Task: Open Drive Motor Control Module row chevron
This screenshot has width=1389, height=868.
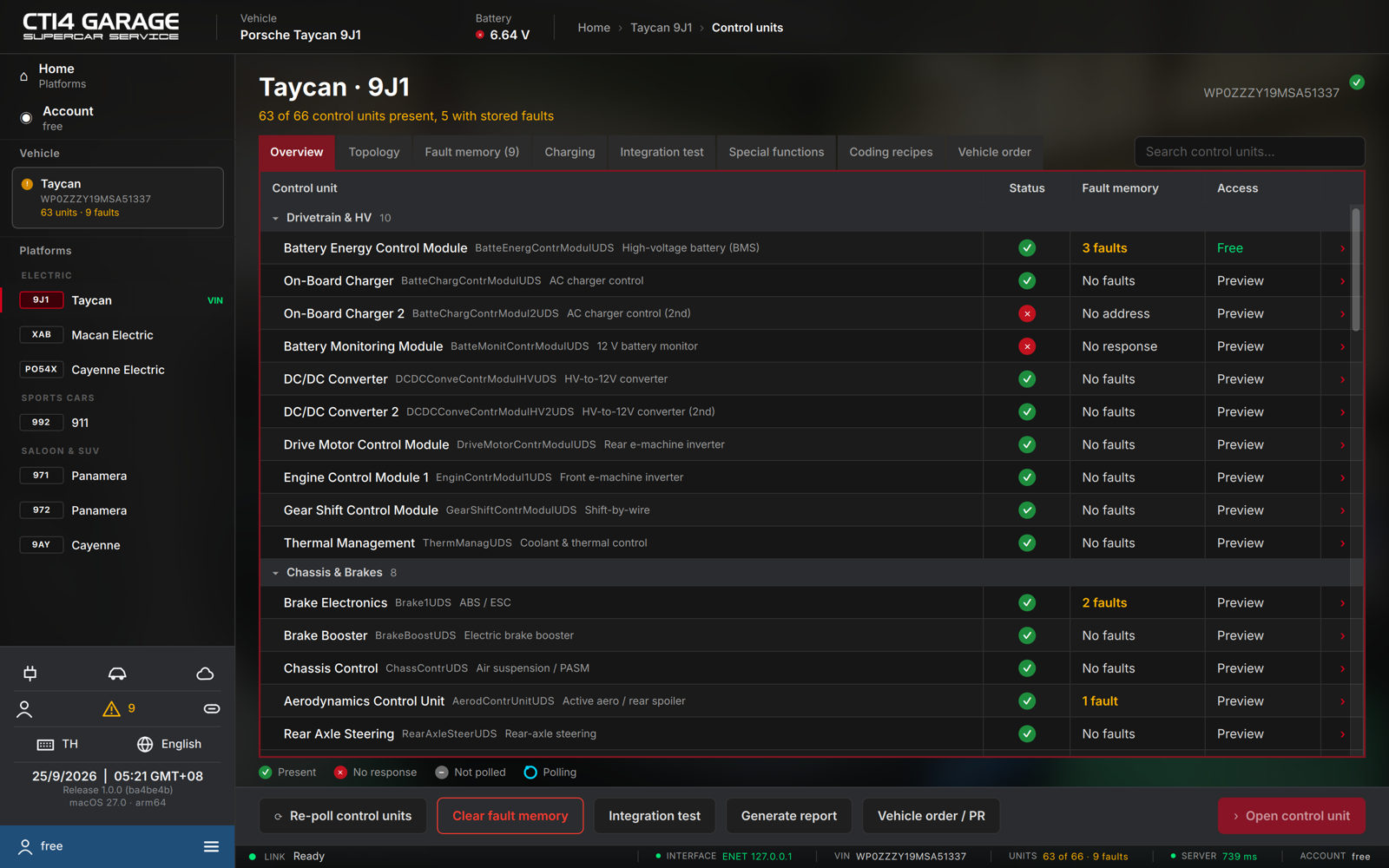Action: coord(1342,444)
